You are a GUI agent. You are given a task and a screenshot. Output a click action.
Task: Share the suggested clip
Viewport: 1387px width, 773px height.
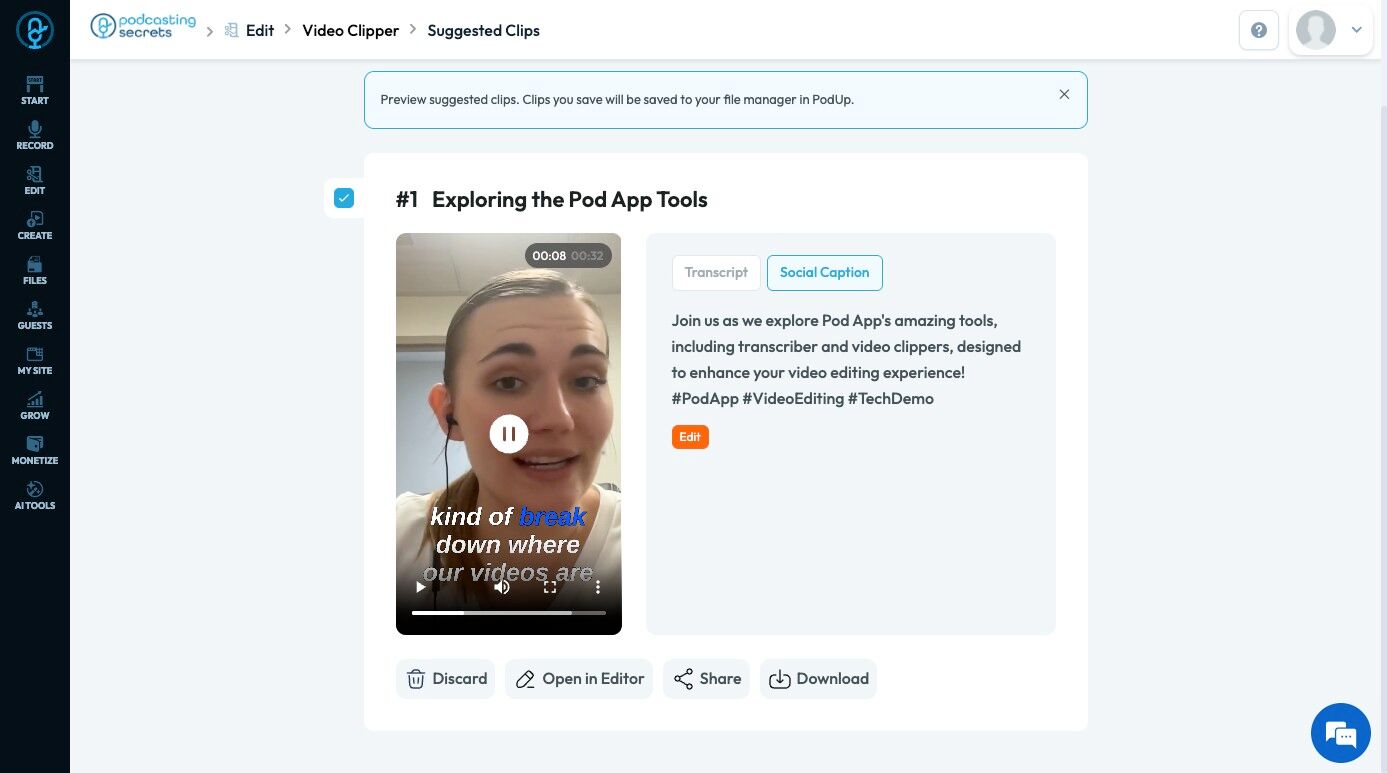[706, 679]
